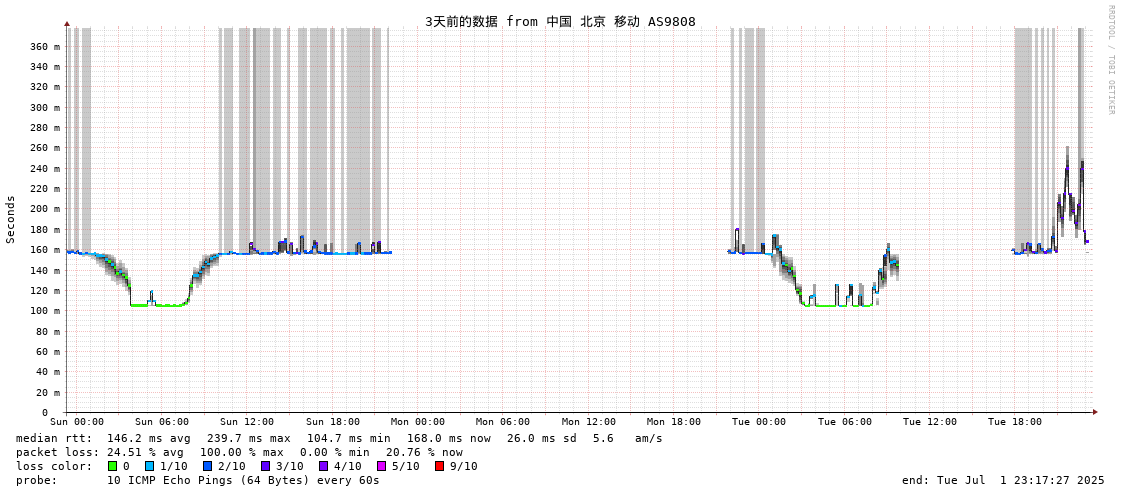Click the 'end: Tue Jul 1 23:17:27 2025' timestamp
Image resolution: width=1121 pixels, height=494 pixels.
coord(1003,480)
